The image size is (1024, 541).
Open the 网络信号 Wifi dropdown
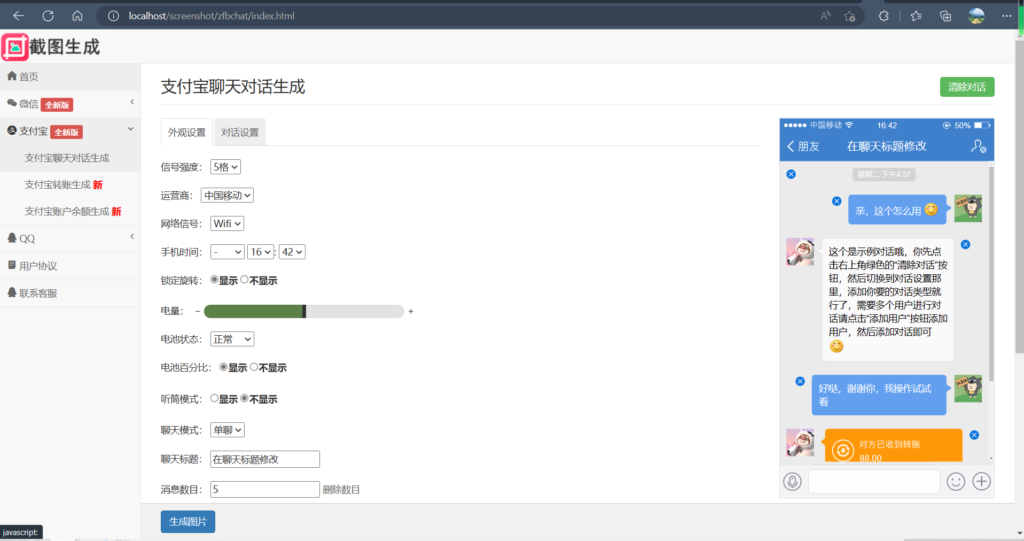point(227,223)
